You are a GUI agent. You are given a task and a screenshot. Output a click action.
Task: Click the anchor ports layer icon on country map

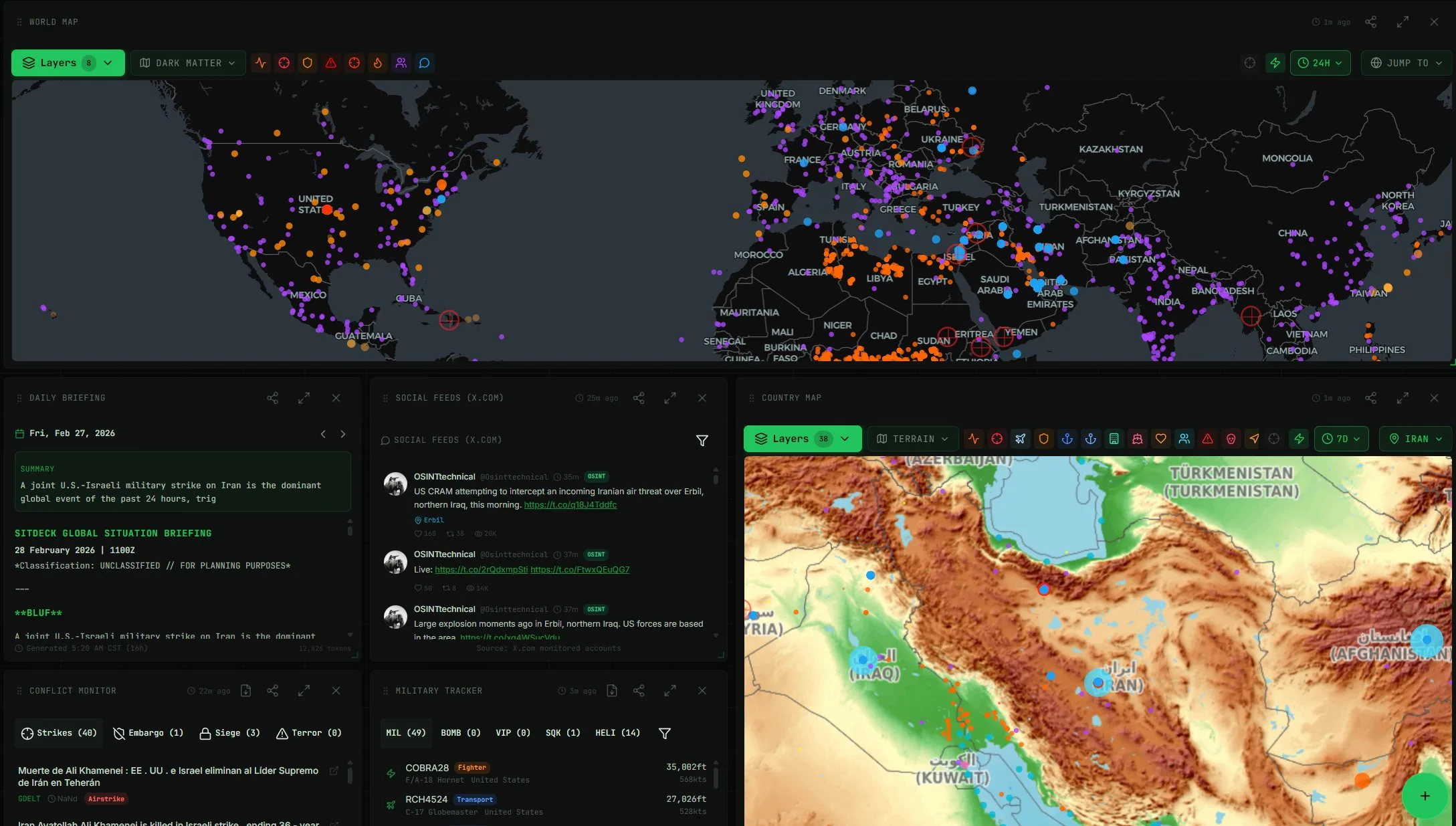click(1067, 439)
